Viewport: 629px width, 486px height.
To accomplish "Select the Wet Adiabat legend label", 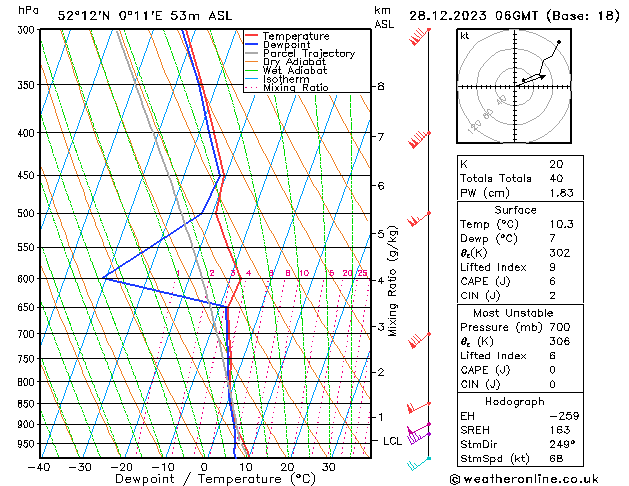I will (x=295, y=70).
